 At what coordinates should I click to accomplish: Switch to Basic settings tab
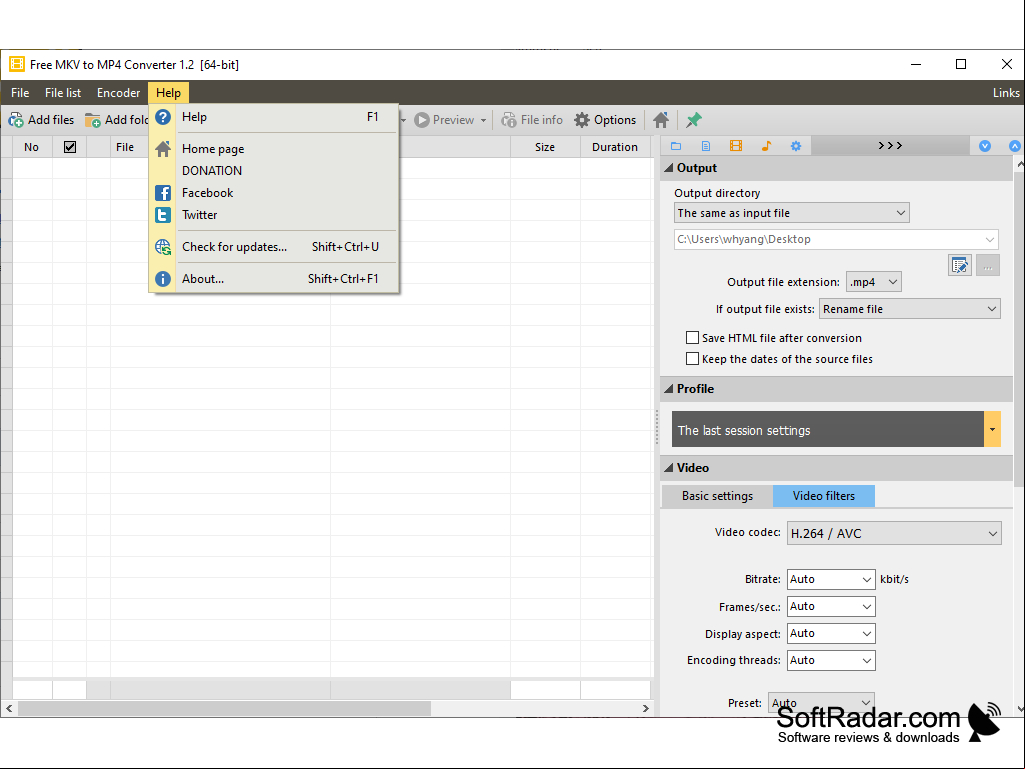tap(717, 496)
